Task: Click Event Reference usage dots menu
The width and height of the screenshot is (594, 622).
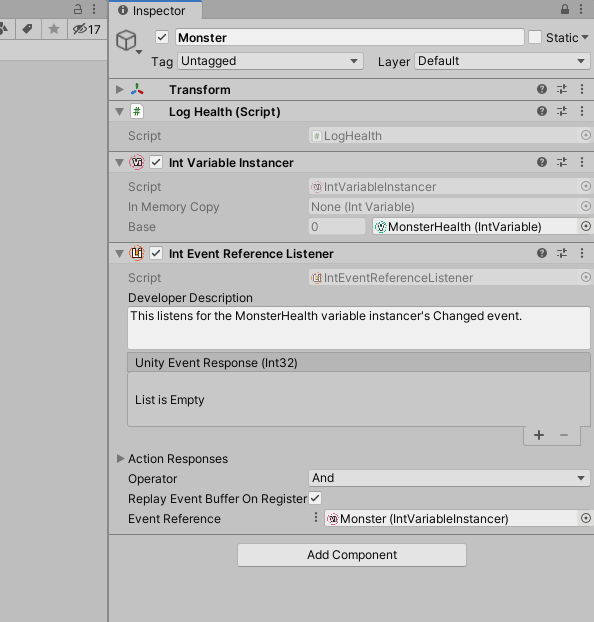Action: pyautogui.click(x=315, y=517)
